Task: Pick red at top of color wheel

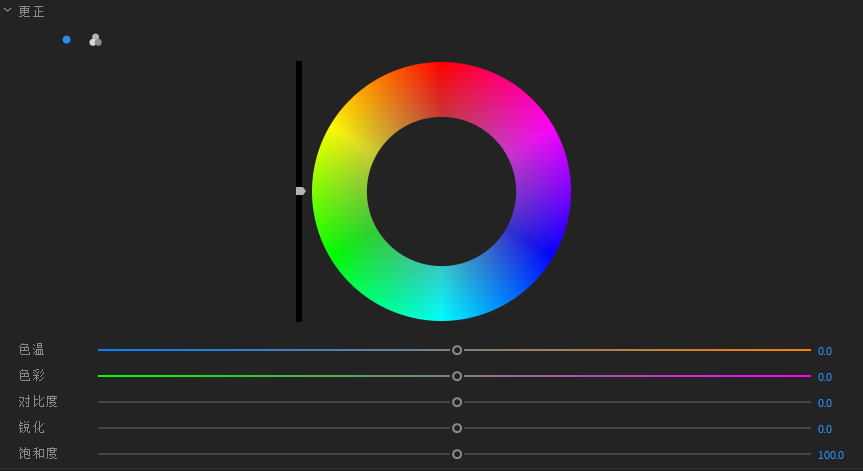Action: 441,89
